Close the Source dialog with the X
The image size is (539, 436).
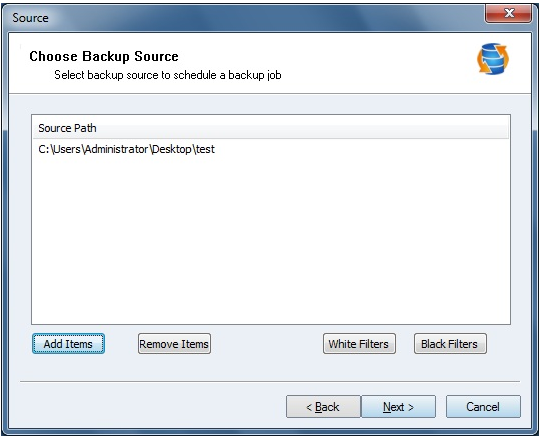(x=508, y=14)
